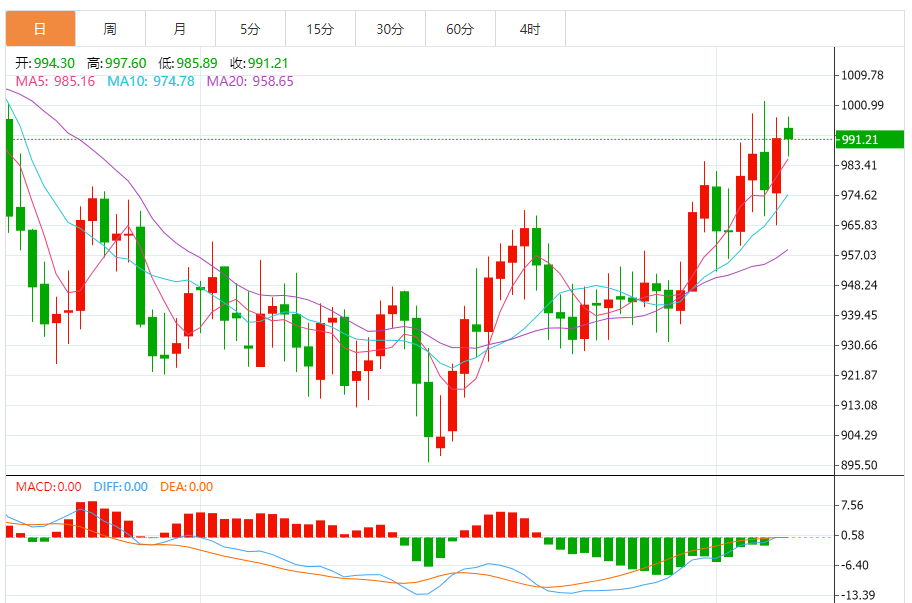Viewport: 912px width, 603px height.
Task: Click the 957.03 price axis label
Action: point(859,255)
